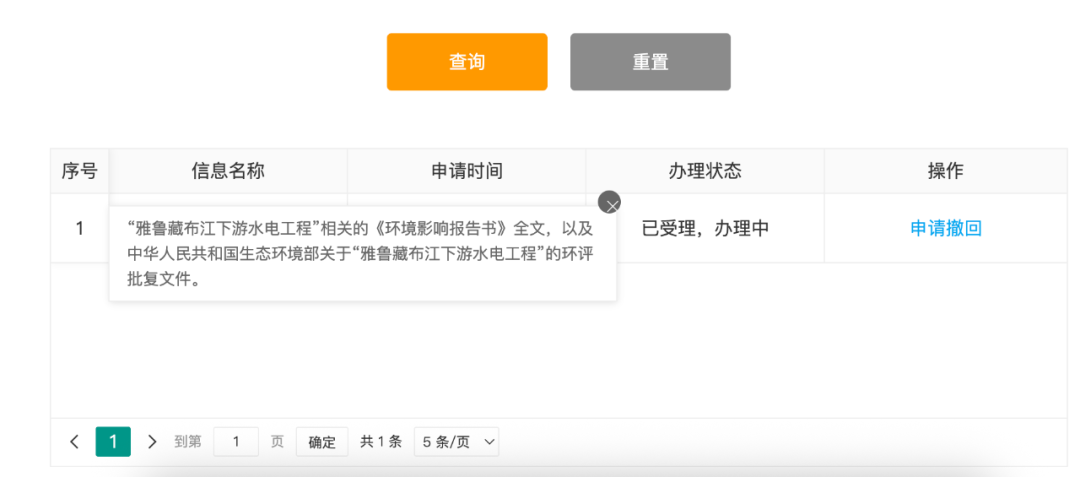Click the 共 1 条 total count text

[381, 442]
